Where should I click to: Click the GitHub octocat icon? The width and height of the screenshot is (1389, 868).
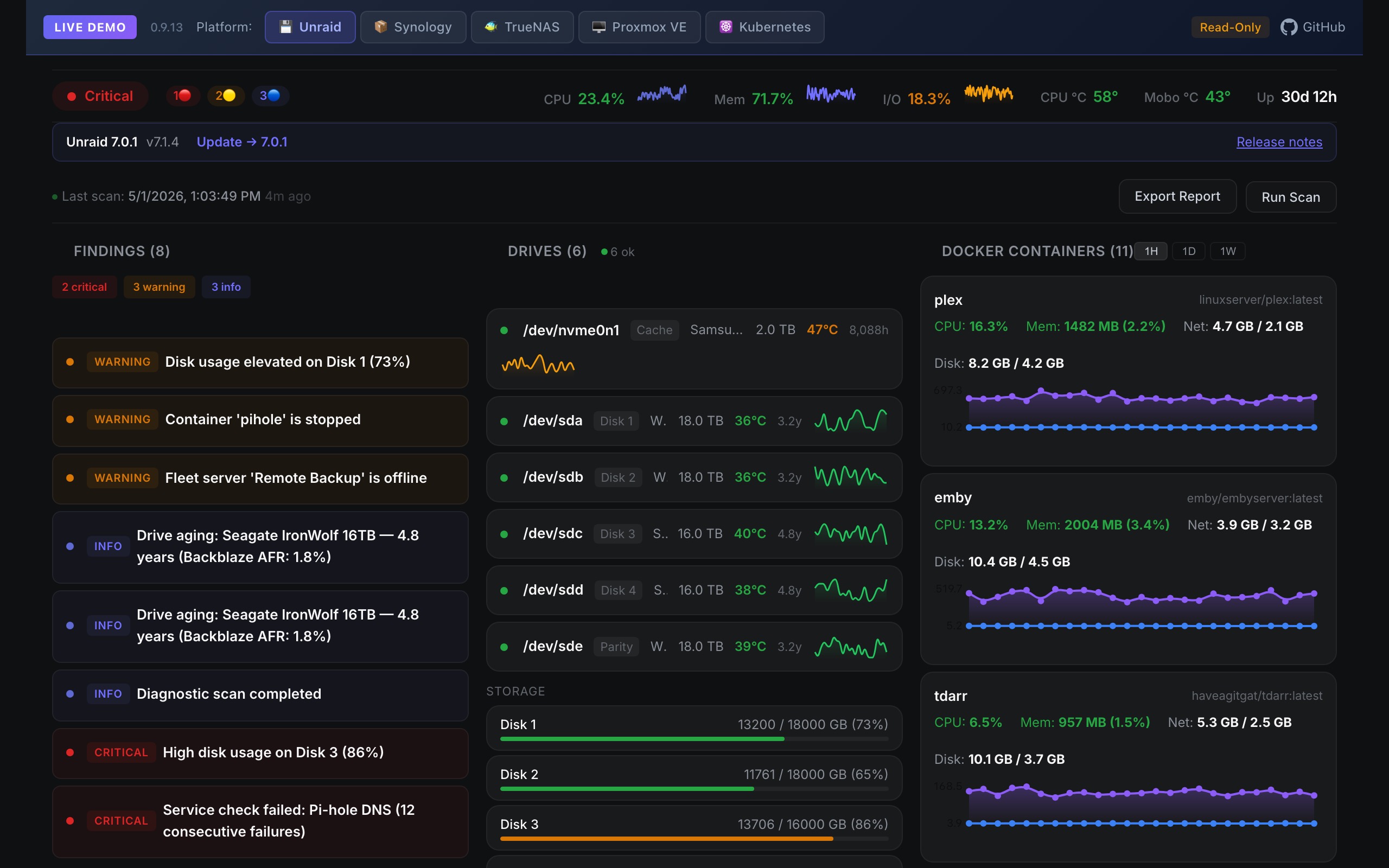[x=1289, y=27]
